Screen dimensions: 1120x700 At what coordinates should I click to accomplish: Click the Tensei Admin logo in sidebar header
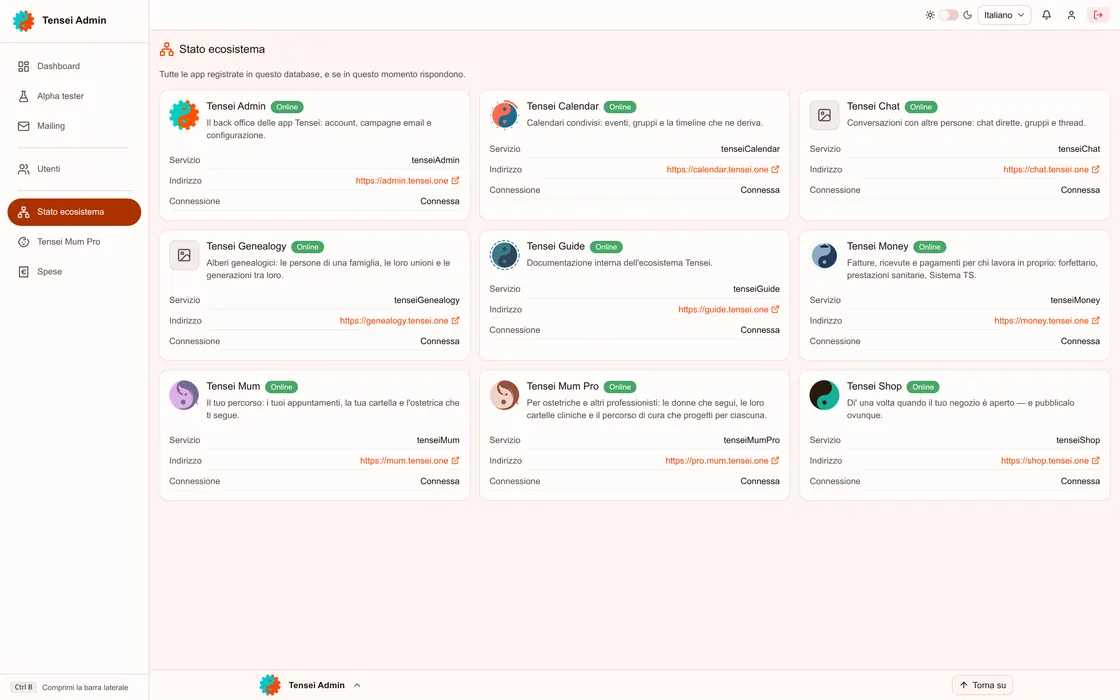(x=24, y=21)
